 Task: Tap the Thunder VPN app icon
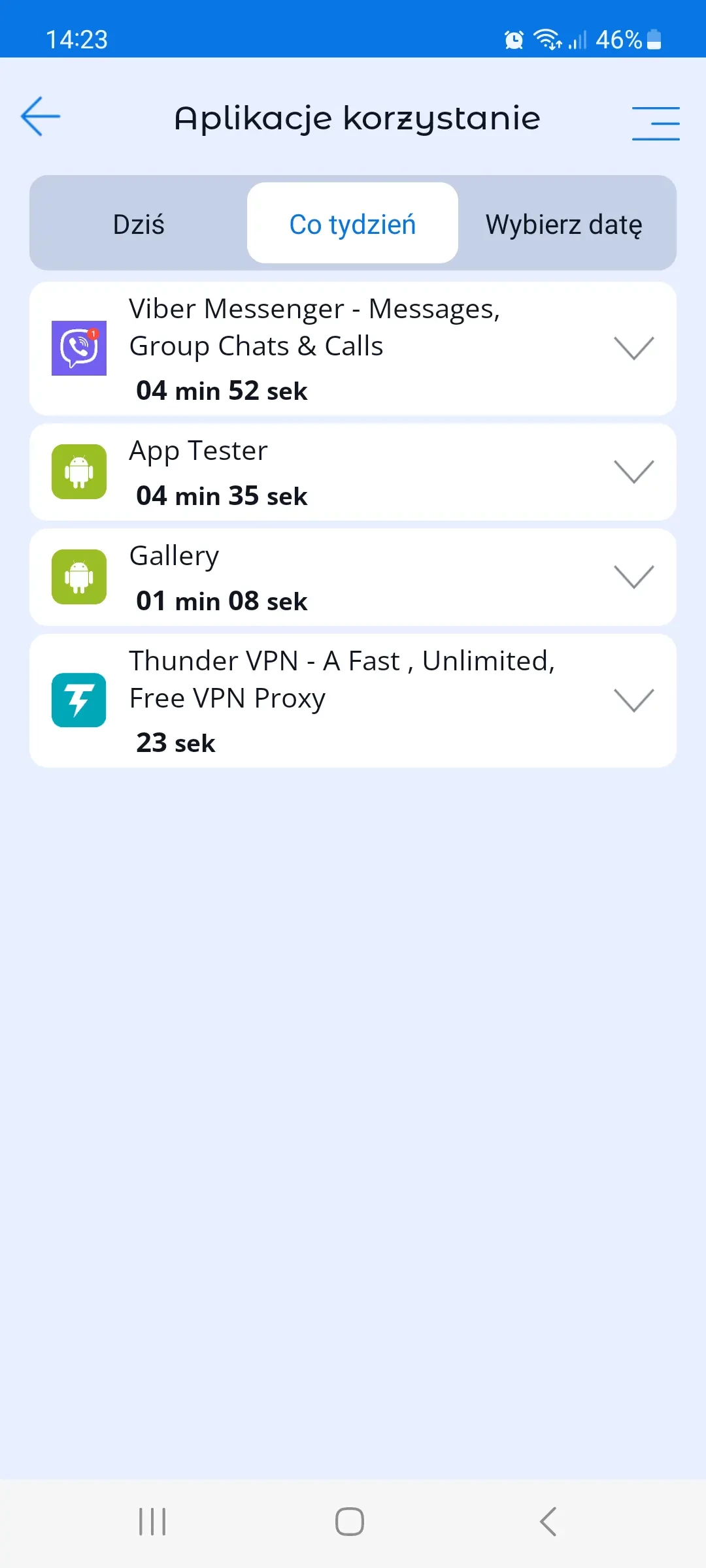point(79,700)
